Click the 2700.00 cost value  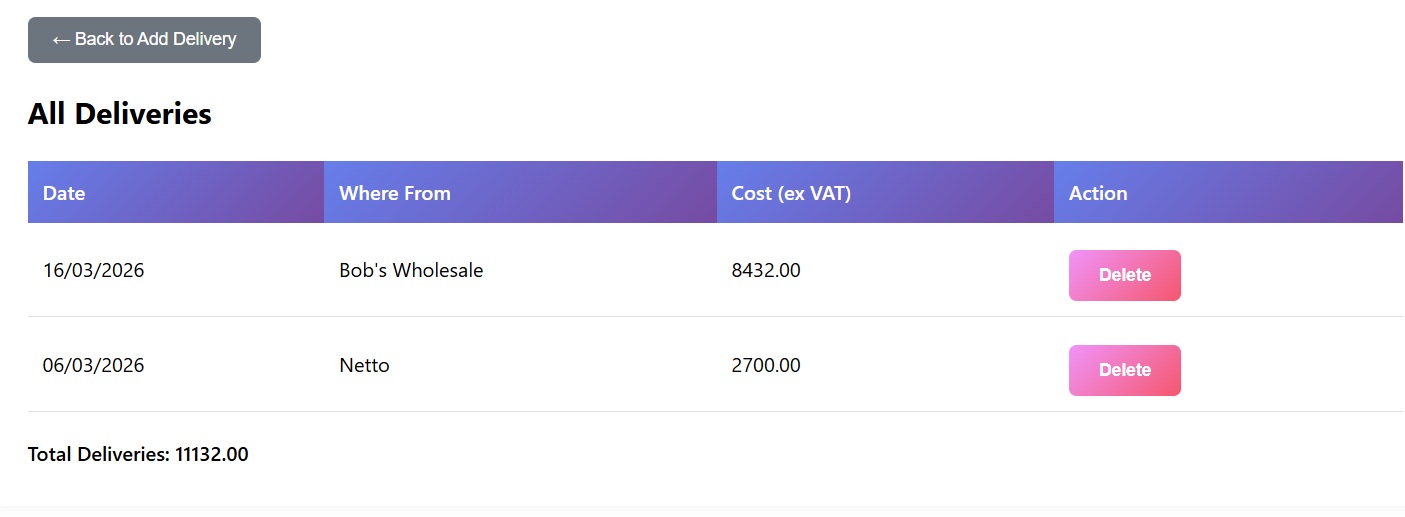pos(766,365)
